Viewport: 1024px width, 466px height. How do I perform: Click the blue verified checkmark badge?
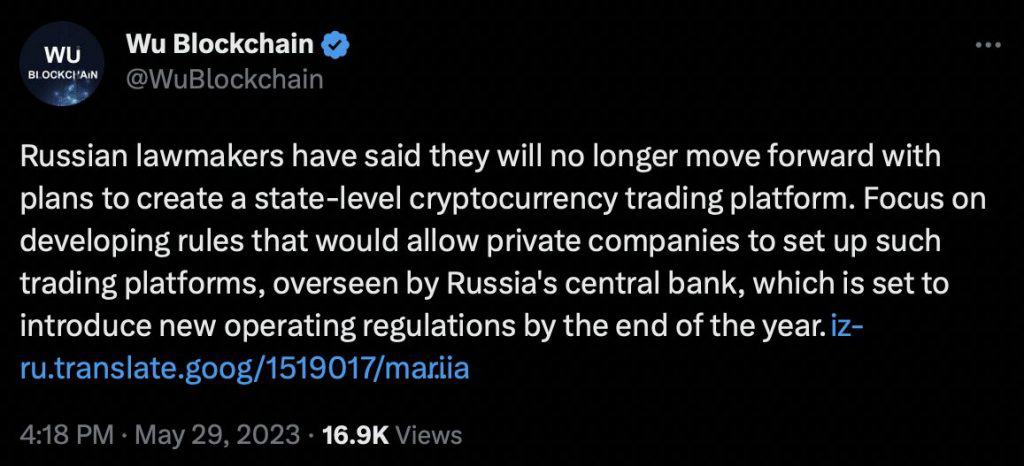pyautogui.click(x=337, y=45)
